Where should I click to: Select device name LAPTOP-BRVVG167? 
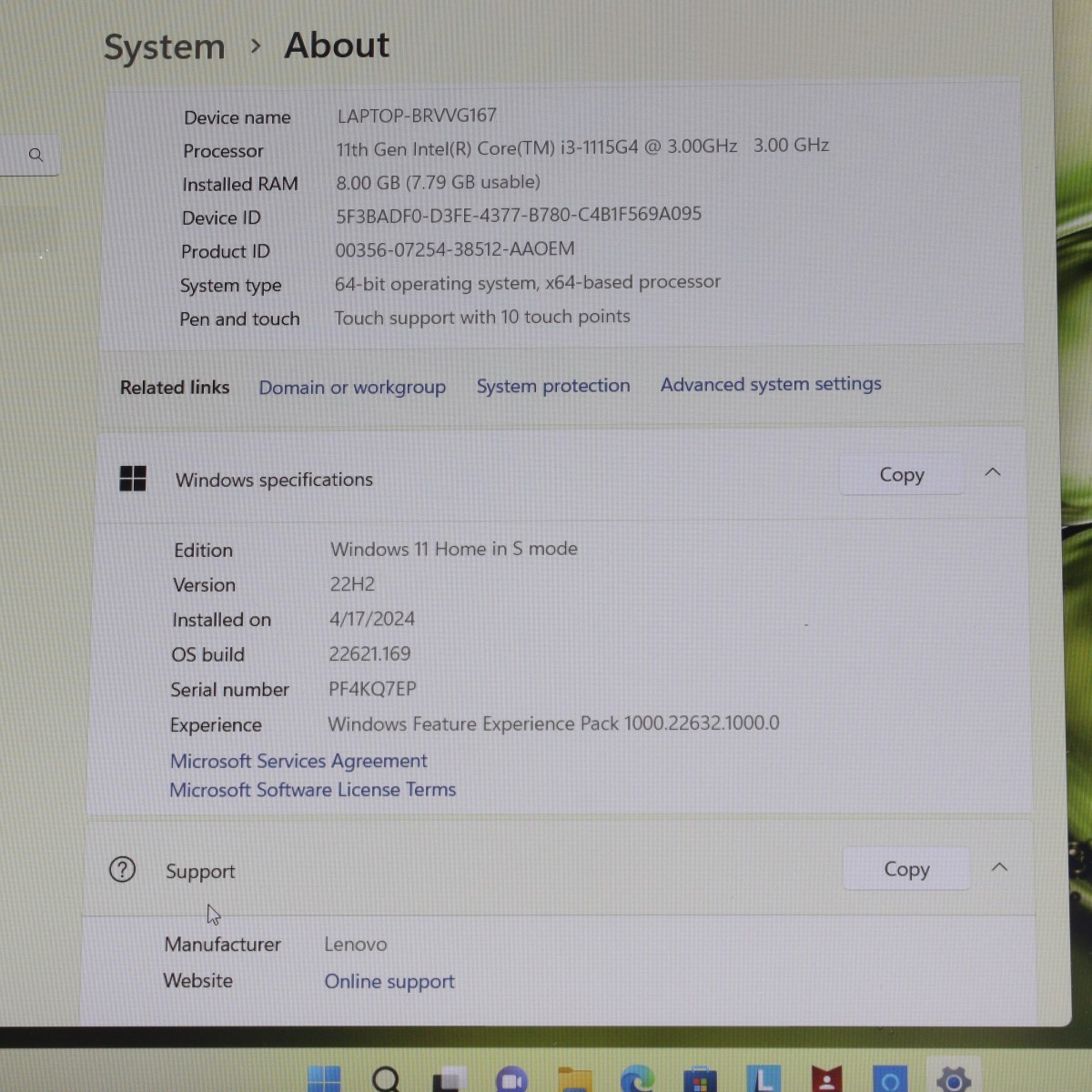point(417,116)
